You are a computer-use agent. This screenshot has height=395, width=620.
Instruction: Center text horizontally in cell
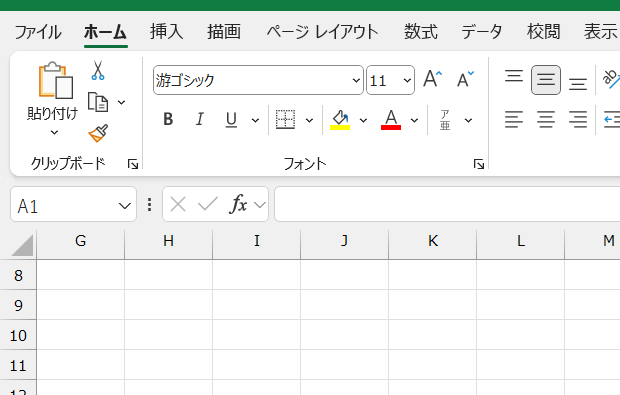[x=546, y=119]
